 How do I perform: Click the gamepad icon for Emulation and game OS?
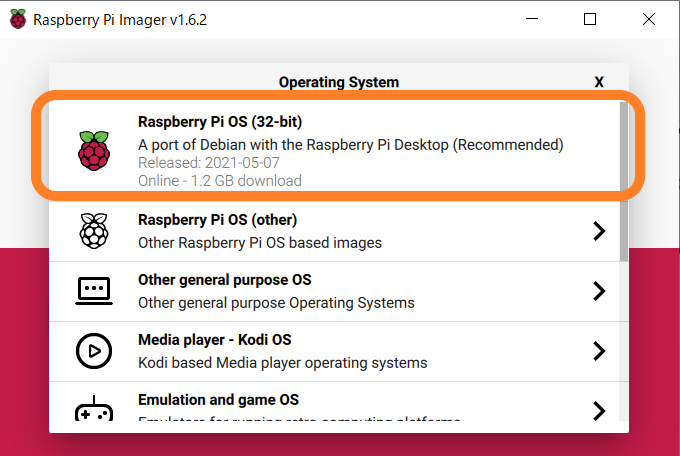93,410
